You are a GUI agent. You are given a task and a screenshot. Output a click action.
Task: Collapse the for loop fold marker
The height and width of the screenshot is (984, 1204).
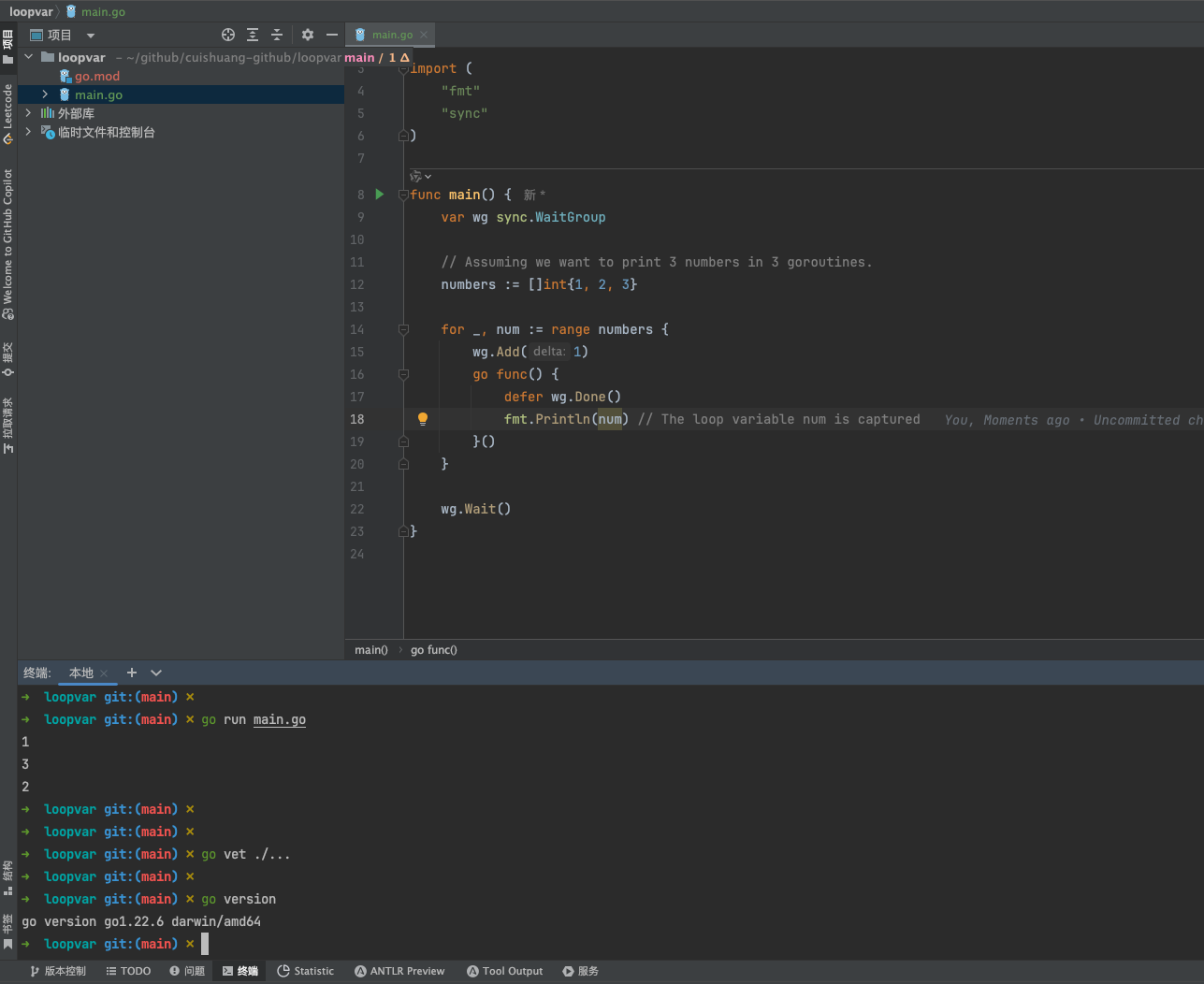(x=403, y=329)
